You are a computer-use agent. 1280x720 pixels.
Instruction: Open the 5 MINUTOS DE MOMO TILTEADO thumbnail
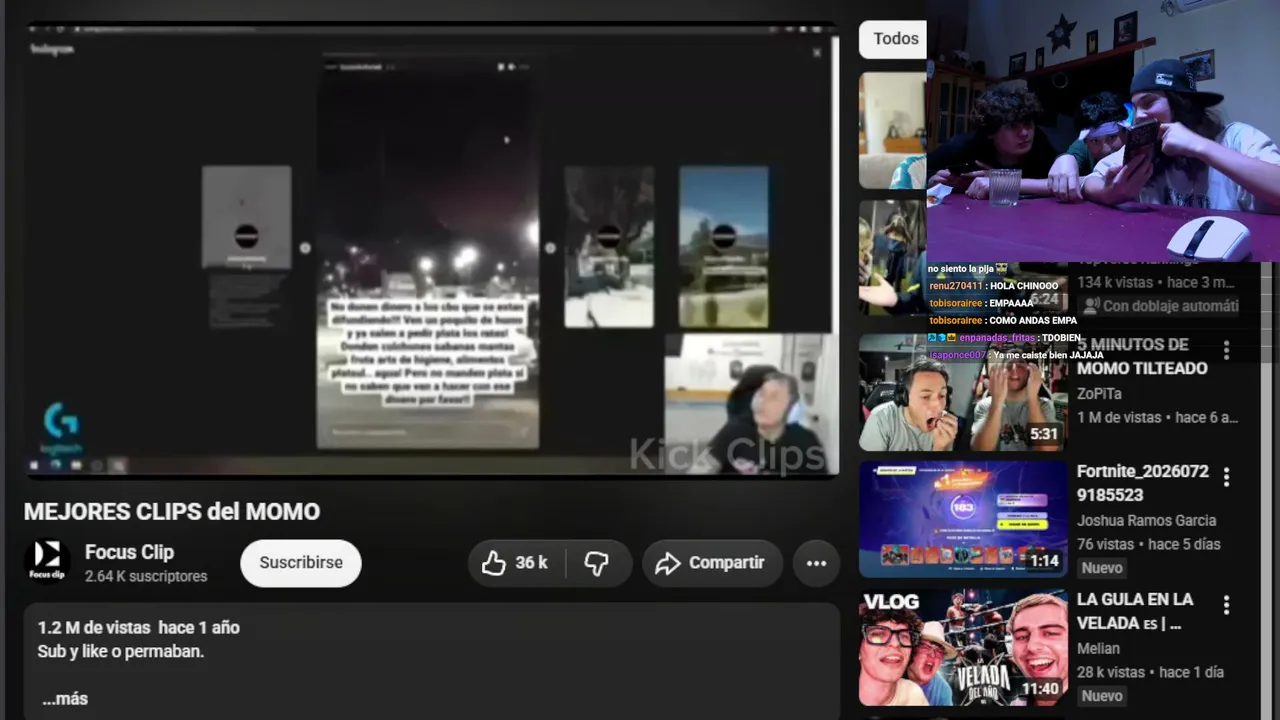(x=963, y=392)
